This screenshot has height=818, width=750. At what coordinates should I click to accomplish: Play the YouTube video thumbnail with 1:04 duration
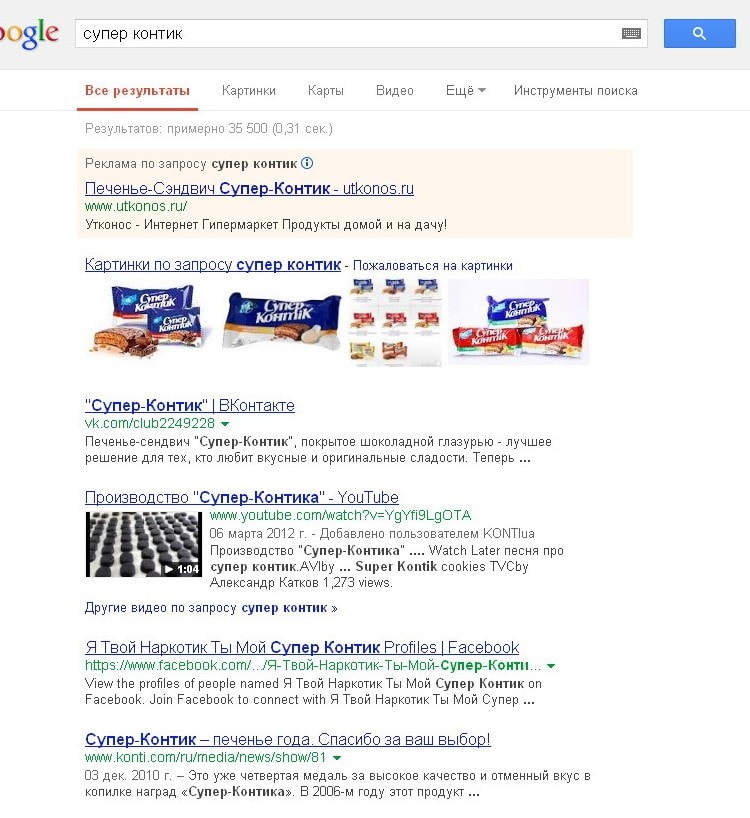[144, 544]
